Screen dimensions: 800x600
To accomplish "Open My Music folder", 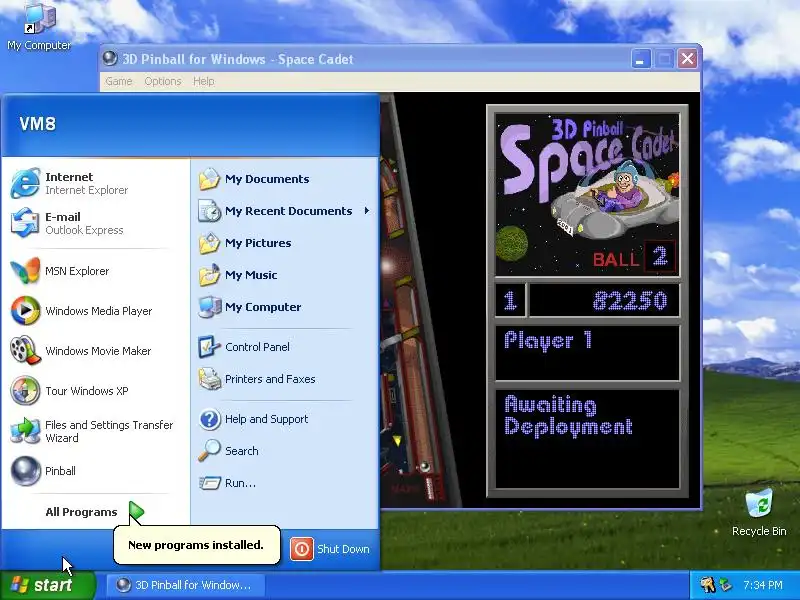I will tap(285, 275).
